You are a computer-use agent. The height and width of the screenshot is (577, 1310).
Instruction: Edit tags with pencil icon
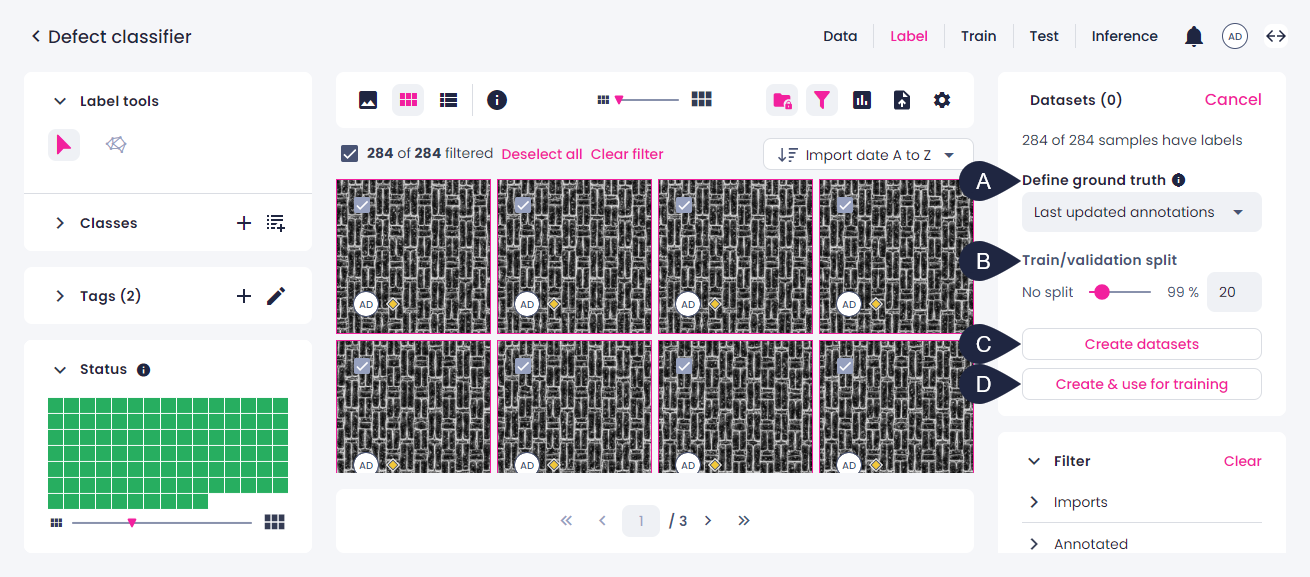click(276, 296)
